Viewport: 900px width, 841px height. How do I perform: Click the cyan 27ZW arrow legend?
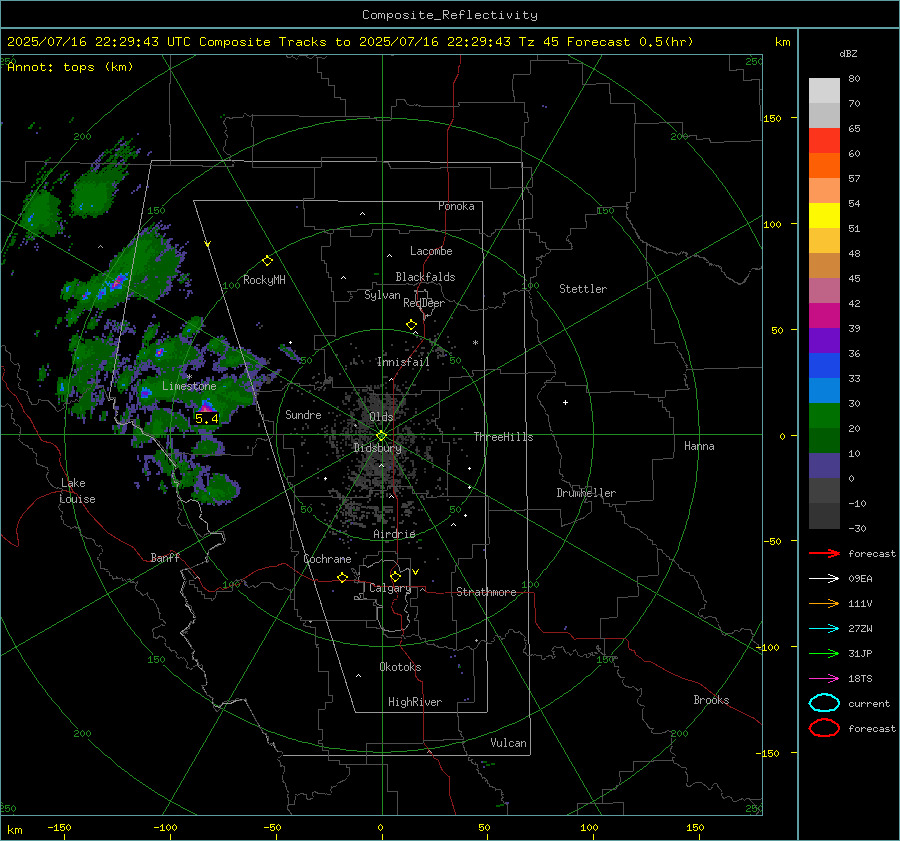[824, 629]
